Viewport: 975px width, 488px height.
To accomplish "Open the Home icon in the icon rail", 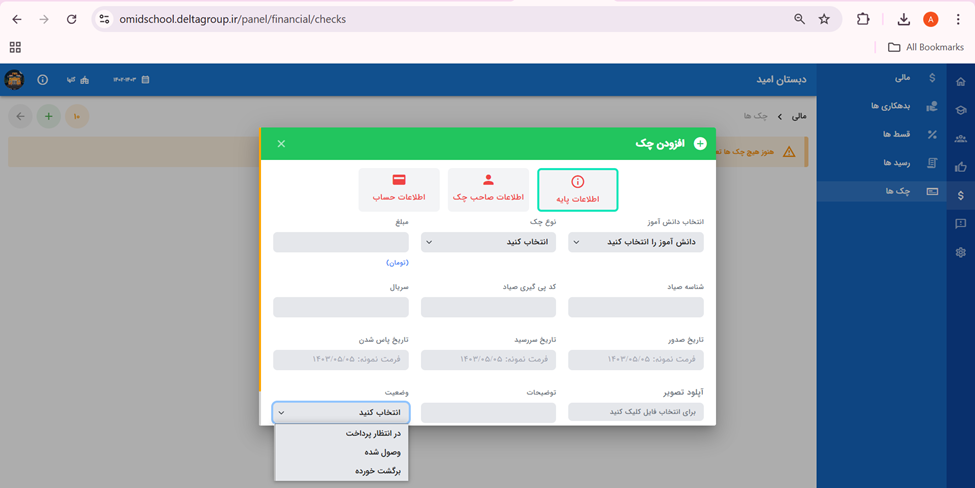I will [961, 81].
